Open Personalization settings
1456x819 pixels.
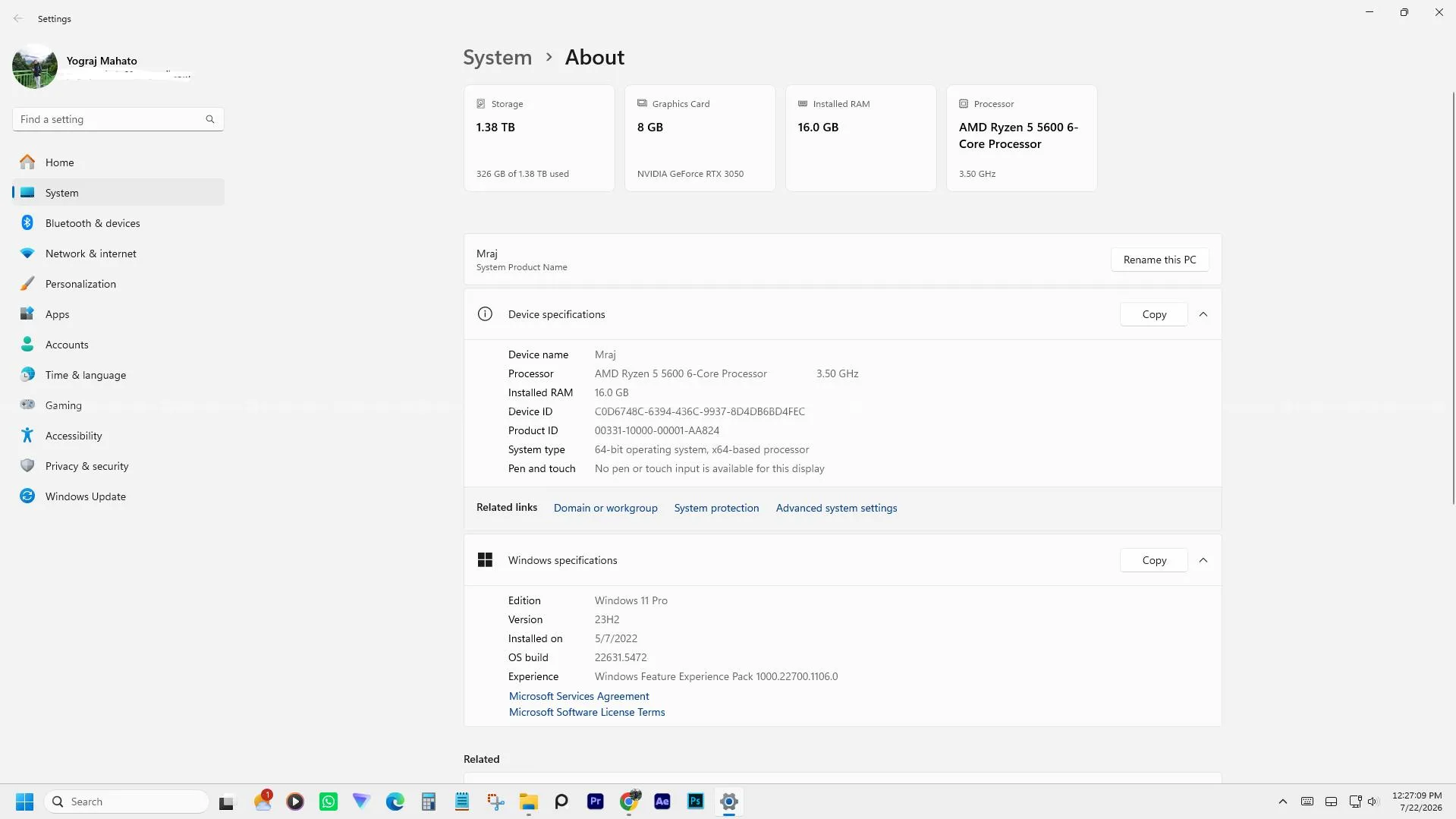coord(118,284)
